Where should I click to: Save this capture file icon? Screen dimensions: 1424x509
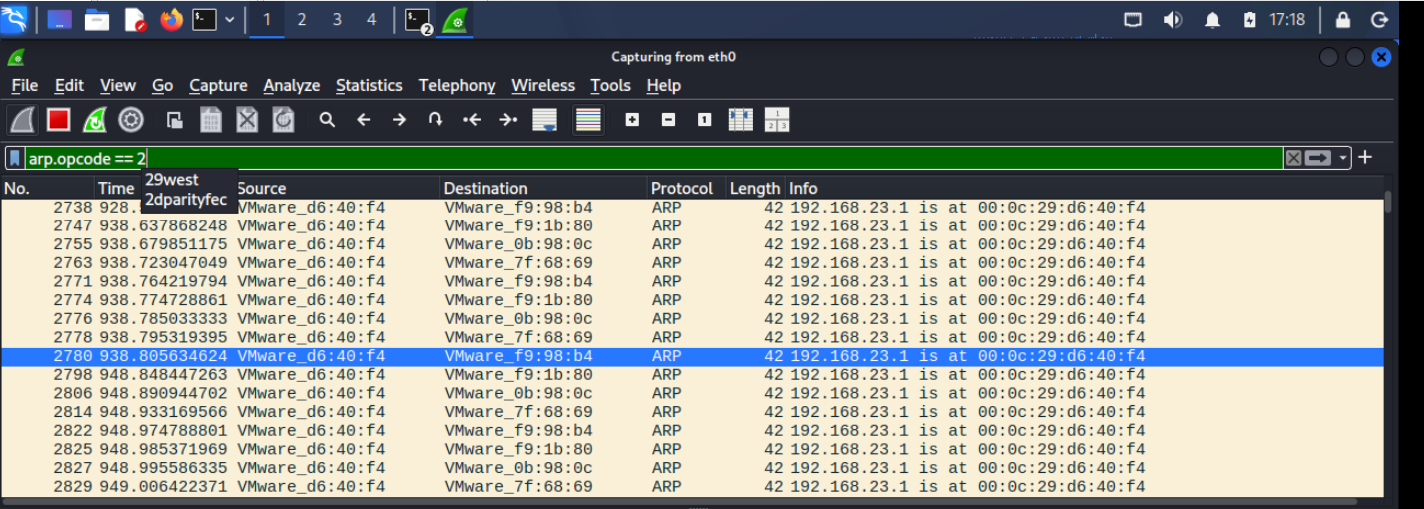[210, 120]
